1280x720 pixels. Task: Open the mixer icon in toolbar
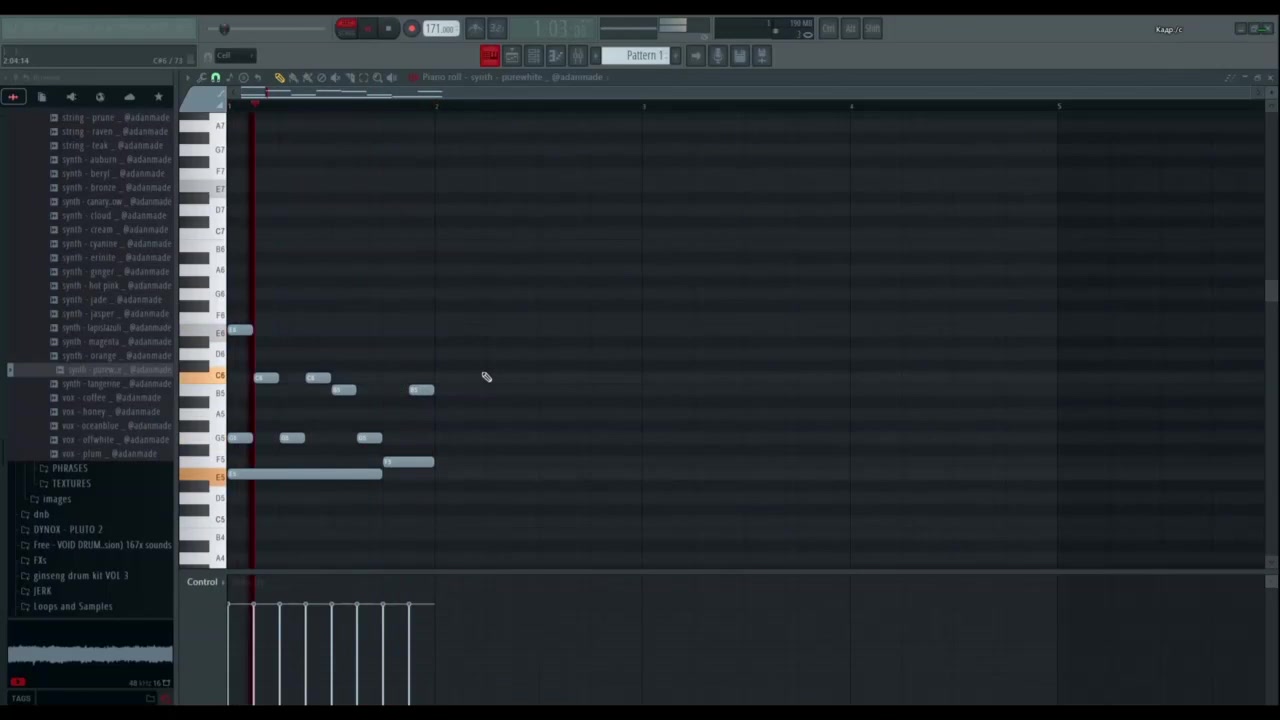pyautogui.click(x=577, y=56)
